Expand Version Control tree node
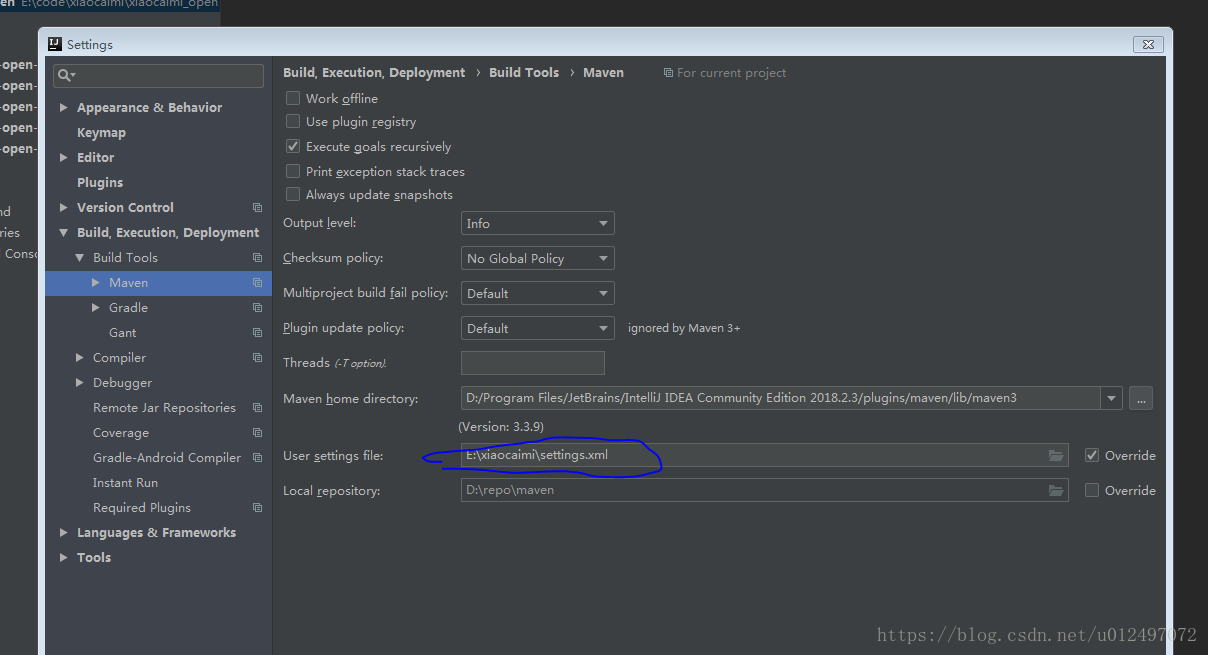Screen dimensions: 1208x655 (64, 208)
